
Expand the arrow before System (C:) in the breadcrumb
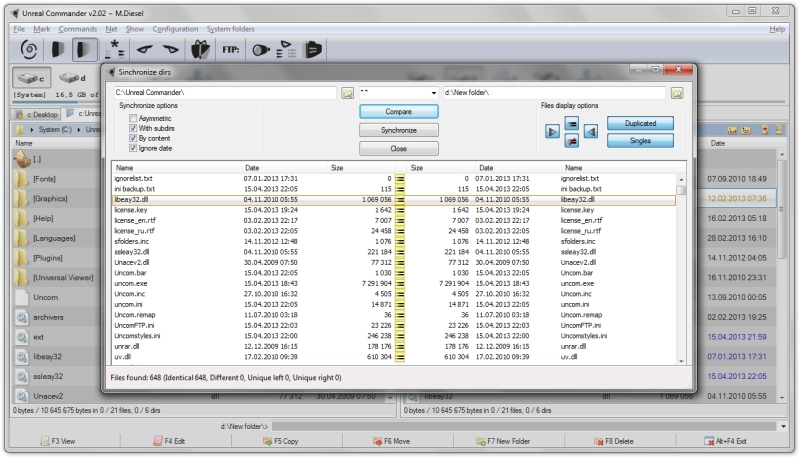click(x=32, y=130)
